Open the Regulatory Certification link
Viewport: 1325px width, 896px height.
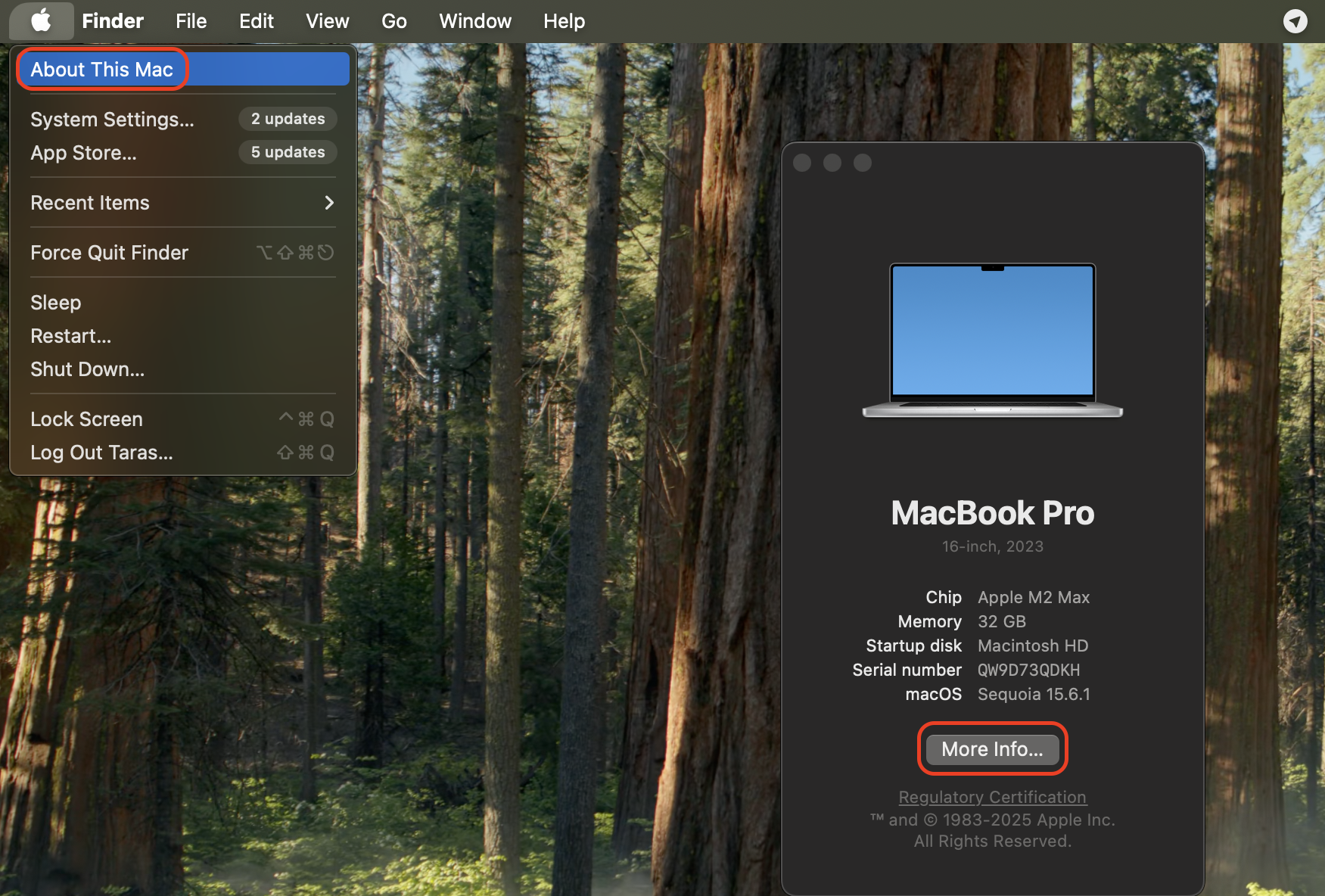point(992,797)
